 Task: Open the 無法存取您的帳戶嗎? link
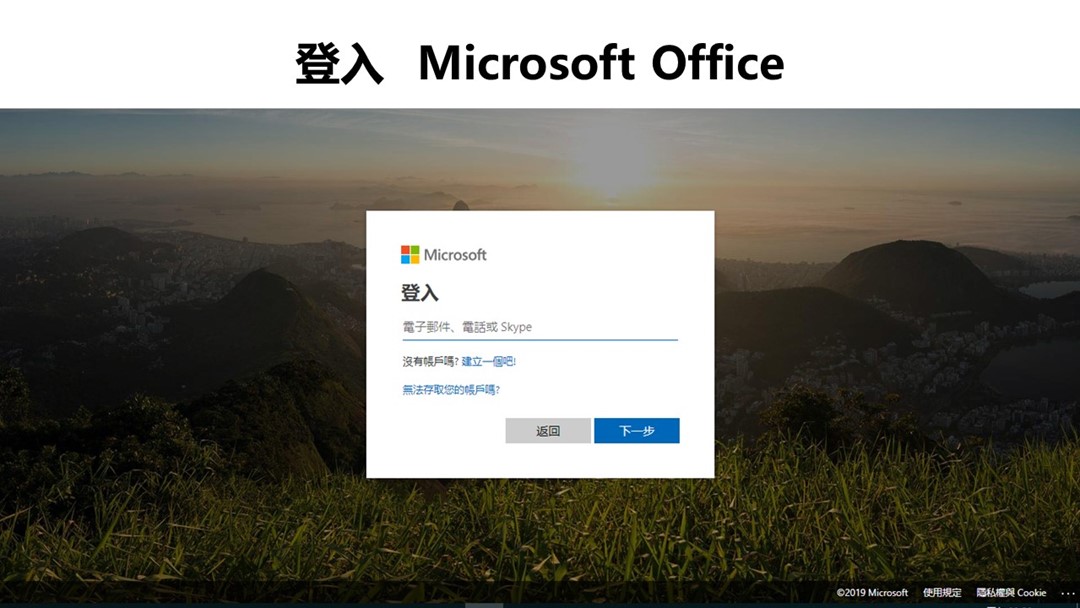tap(450, 390)
